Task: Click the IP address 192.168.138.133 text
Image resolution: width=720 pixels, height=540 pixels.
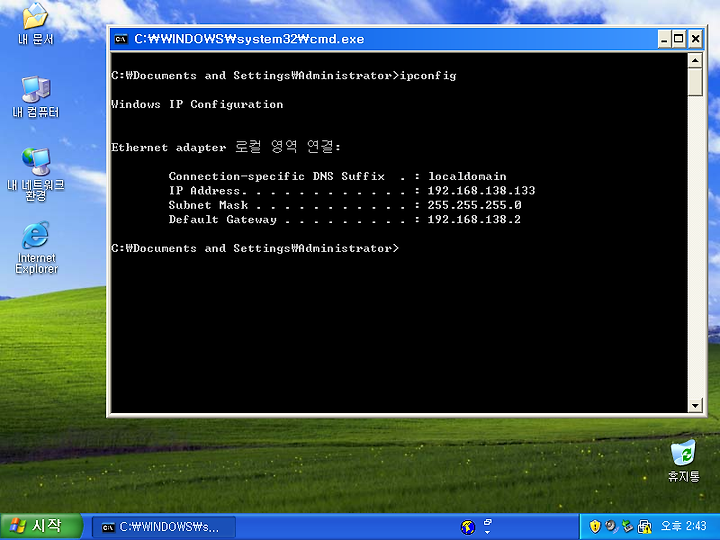Action: pyautogui.click(x=481, y=191)
